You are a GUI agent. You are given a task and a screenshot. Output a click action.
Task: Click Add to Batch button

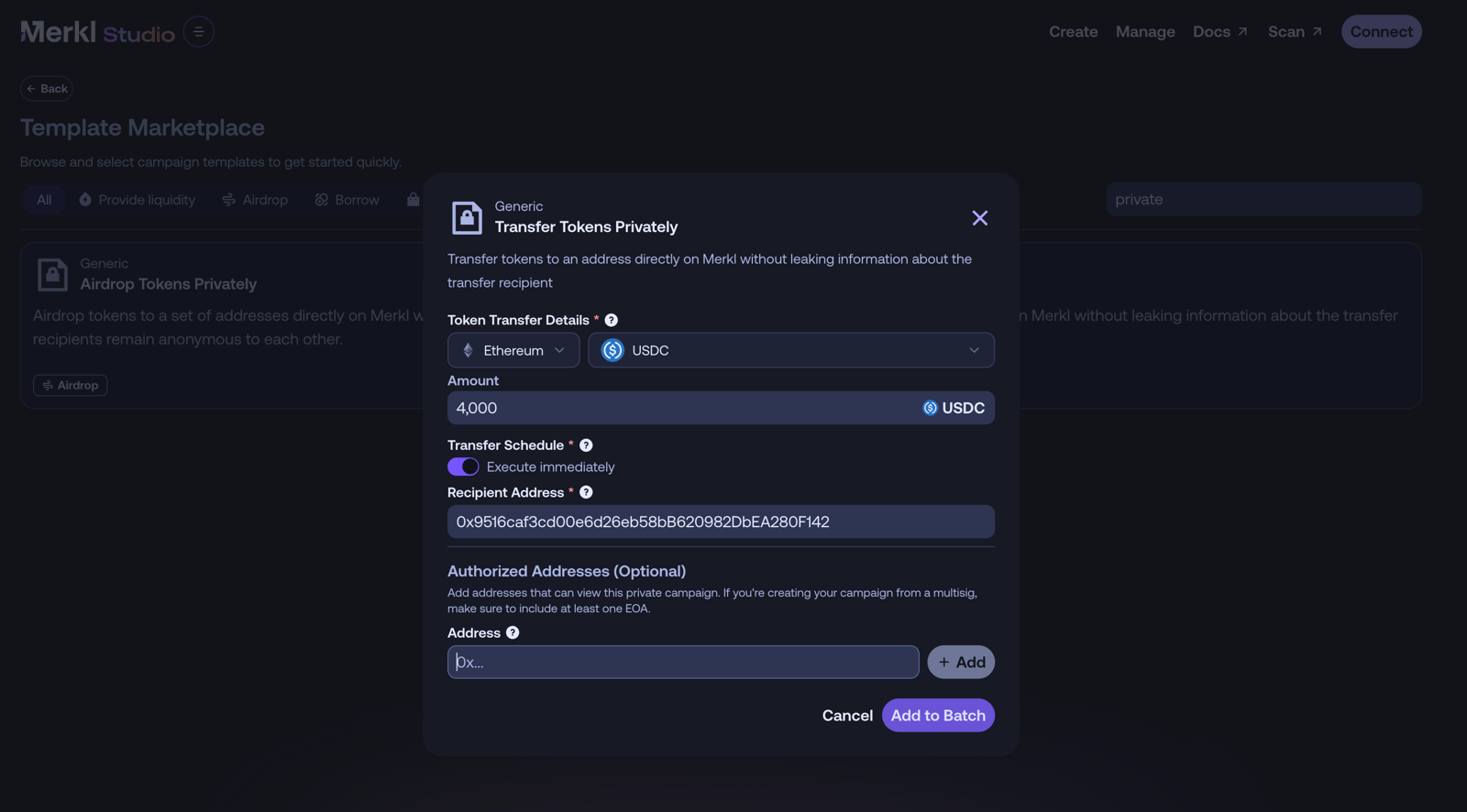pos(938,716)
